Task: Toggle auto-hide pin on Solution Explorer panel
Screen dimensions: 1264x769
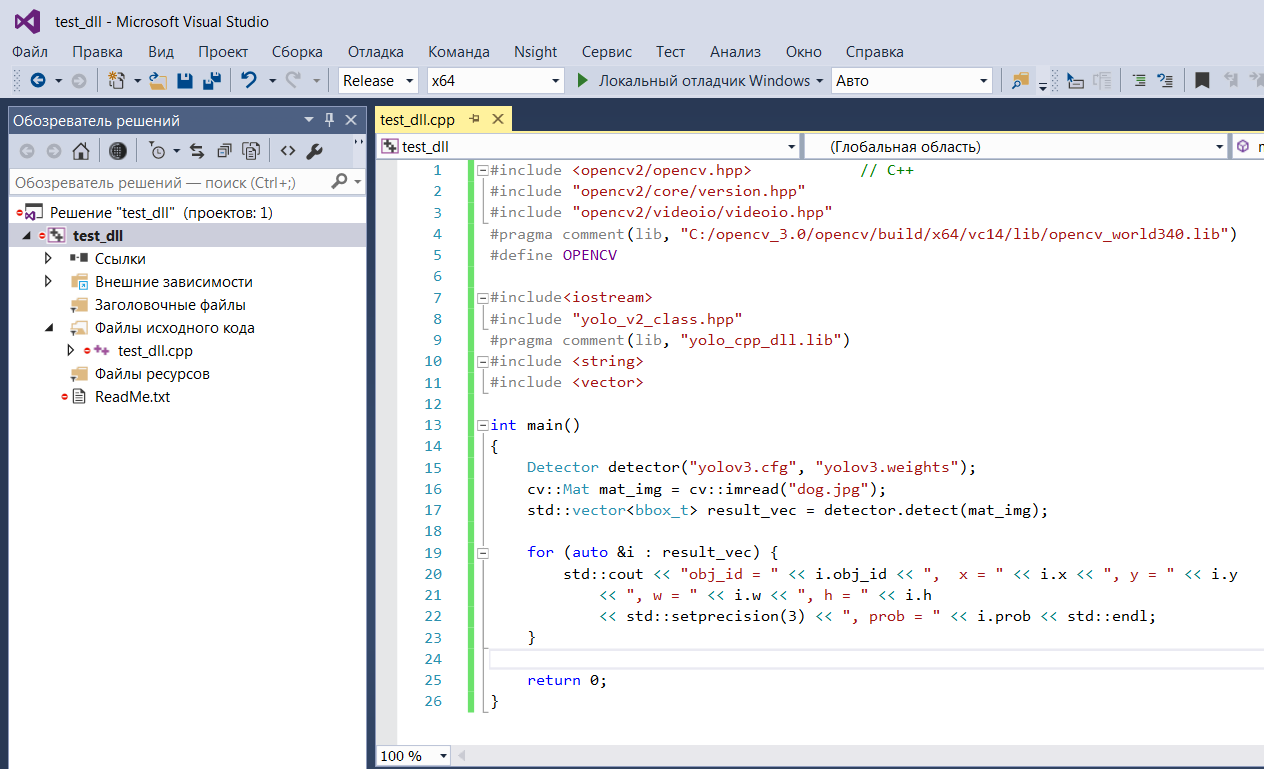Action: (330, 120)
